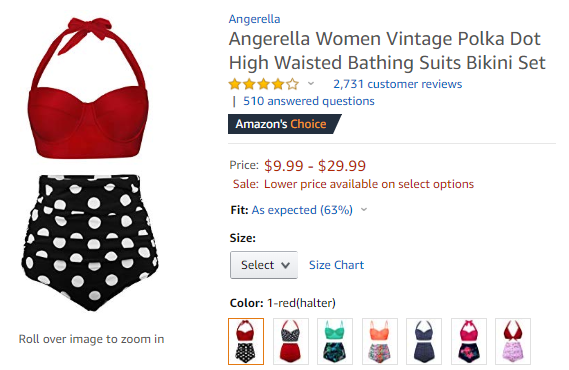This screenshot has height=370, width=569.
Task: Open the Size Chart link
Action: [336, 265]
